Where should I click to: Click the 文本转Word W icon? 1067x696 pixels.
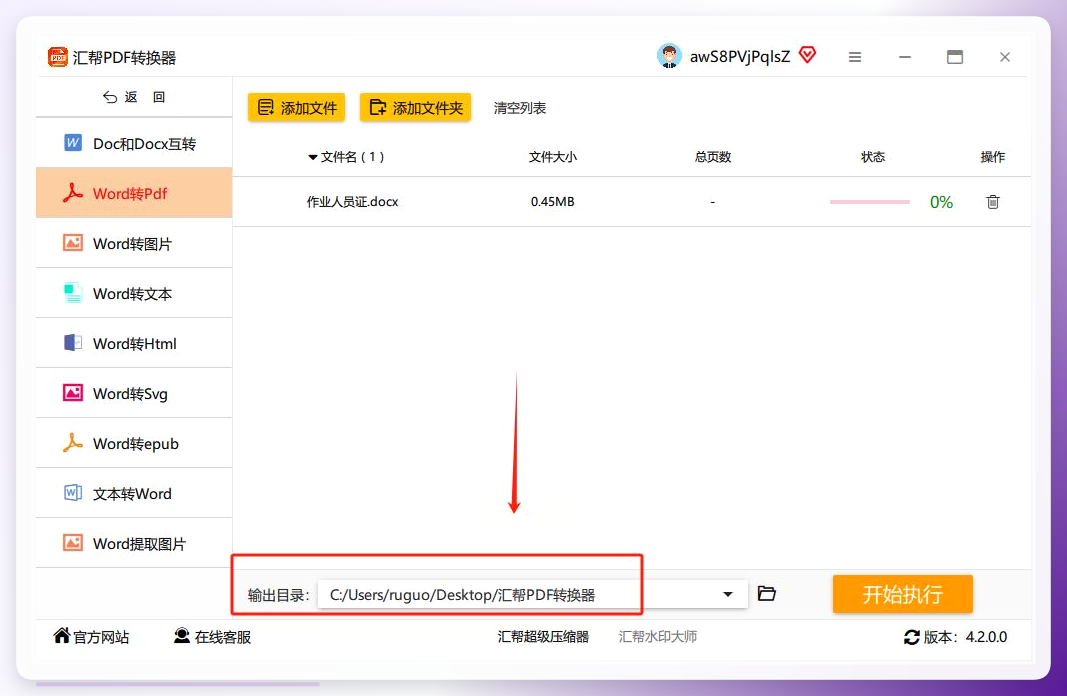pyautogui.click(x=73, y=493)
